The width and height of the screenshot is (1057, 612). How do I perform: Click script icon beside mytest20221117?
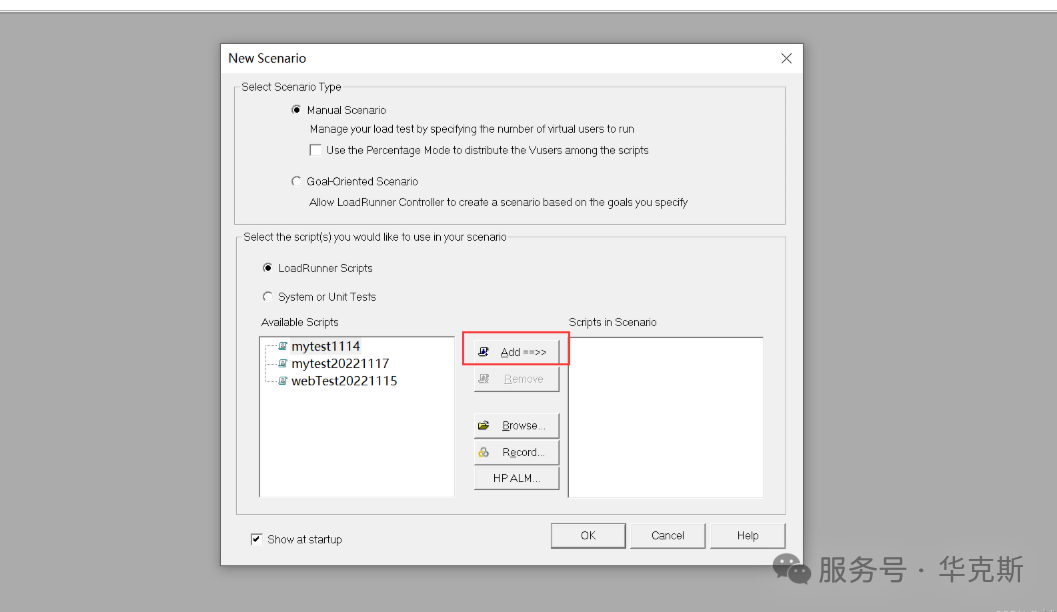(282, 363)
